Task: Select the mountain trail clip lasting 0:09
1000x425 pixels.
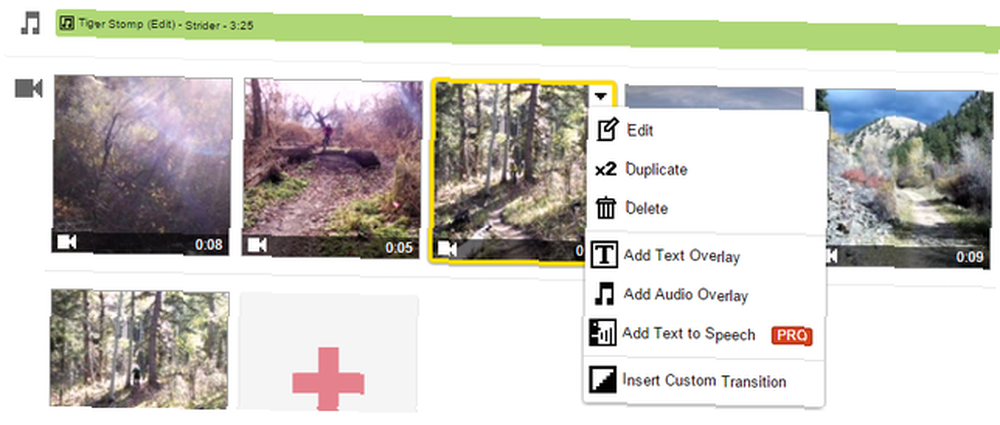Action: [903, 179]
